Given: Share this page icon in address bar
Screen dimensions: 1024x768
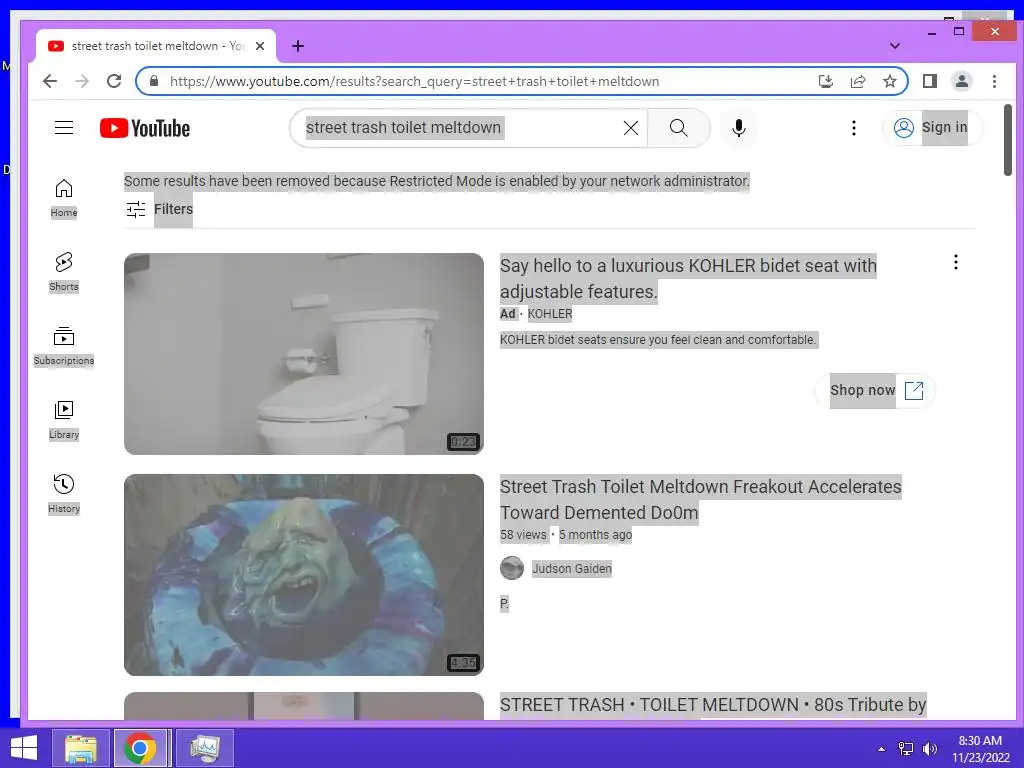Looking at the screenshot, I should pyautogui.click(x=857, y=81).
